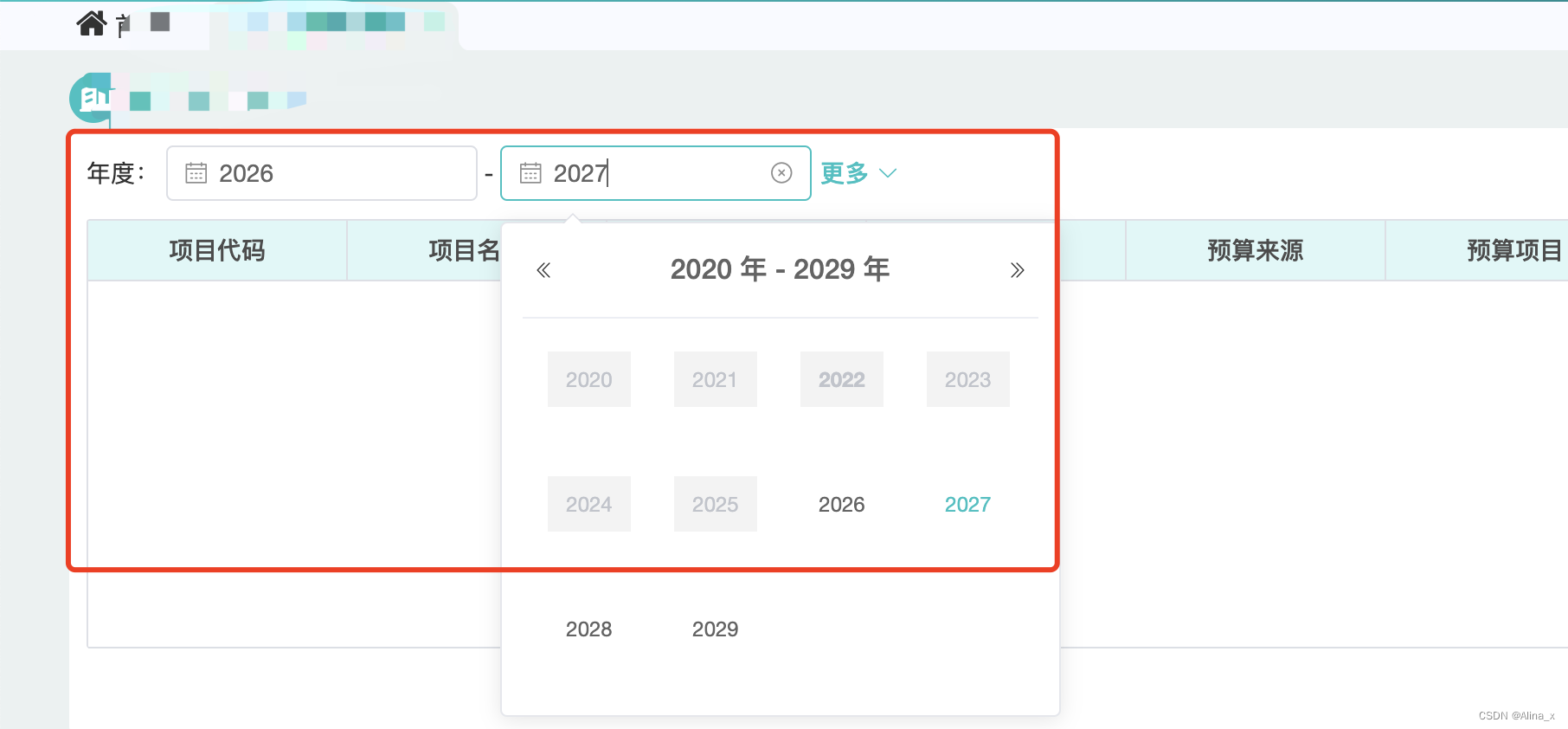Image resolution: width=1568 pixels, height=729 pixels.
Task: Click the disabled year 2021
Action: [715, 379]
